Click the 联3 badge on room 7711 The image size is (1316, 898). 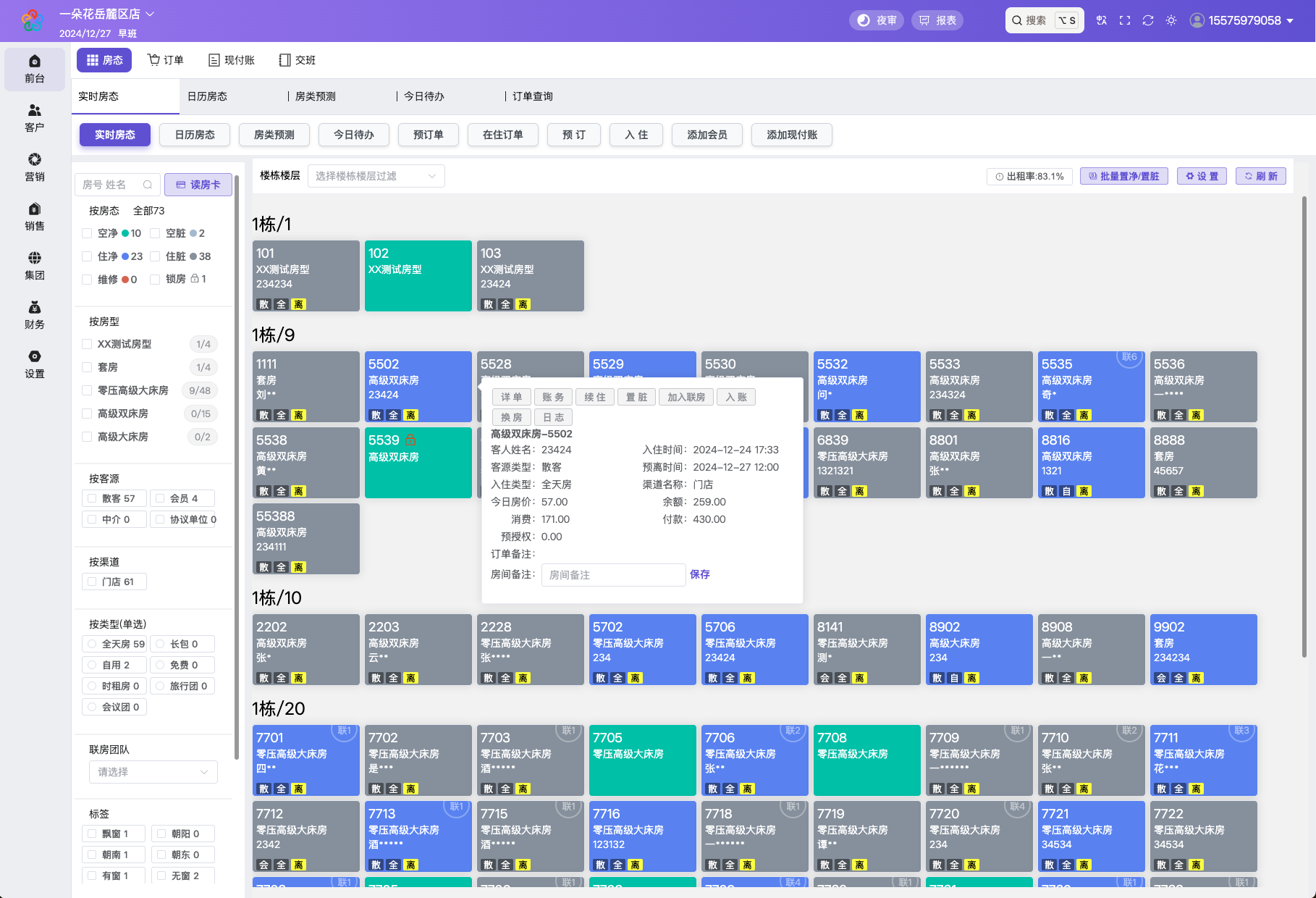point(1241,731)
